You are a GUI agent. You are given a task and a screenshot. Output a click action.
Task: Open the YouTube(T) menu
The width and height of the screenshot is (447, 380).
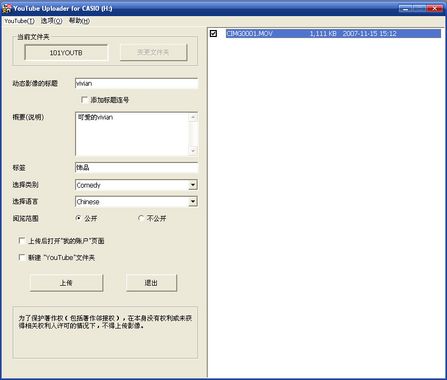19,21
